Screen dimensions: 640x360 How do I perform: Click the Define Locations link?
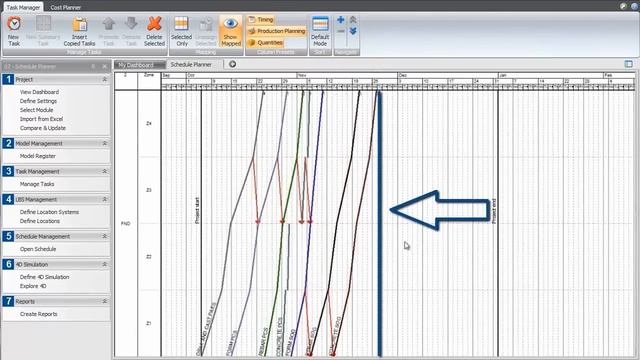40,221
